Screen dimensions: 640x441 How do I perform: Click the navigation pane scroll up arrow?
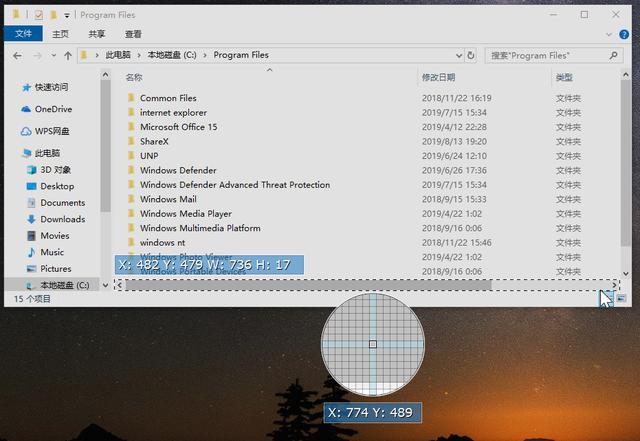click(x=105, y=75)
